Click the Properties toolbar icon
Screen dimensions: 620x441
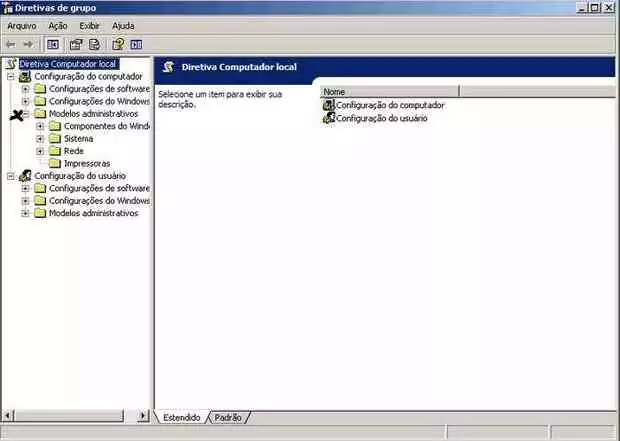click(x=75, y=44)
